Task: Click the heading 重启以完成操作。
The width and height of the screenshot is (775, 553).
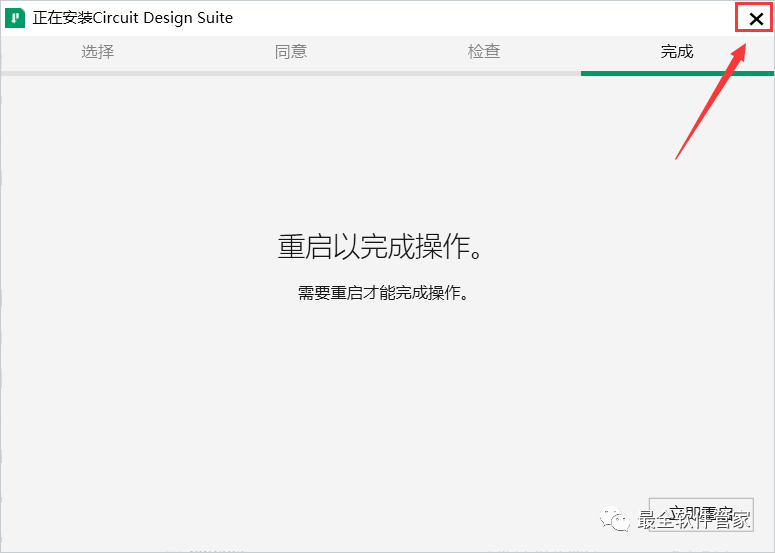Action: pos(381,246)
